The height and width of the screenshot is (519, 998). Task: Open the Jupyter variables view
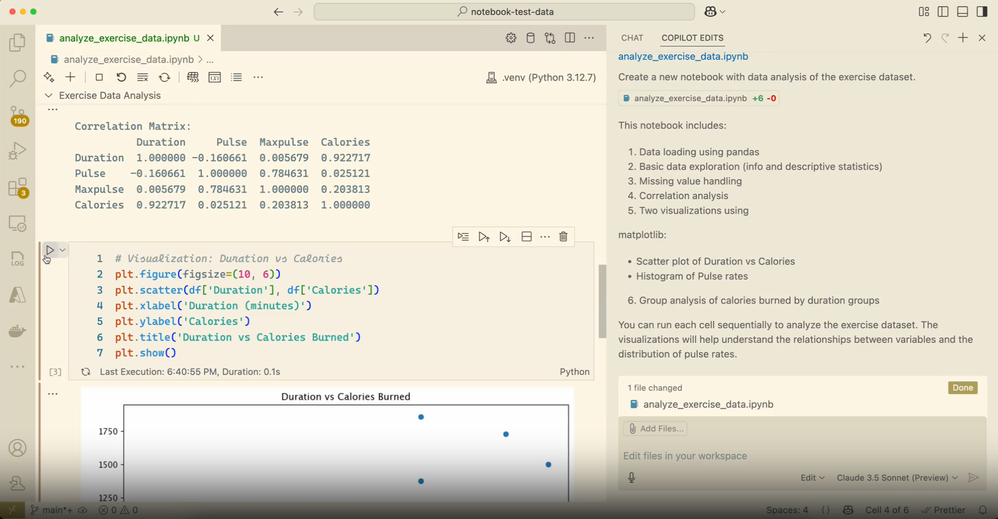(214, 77)
